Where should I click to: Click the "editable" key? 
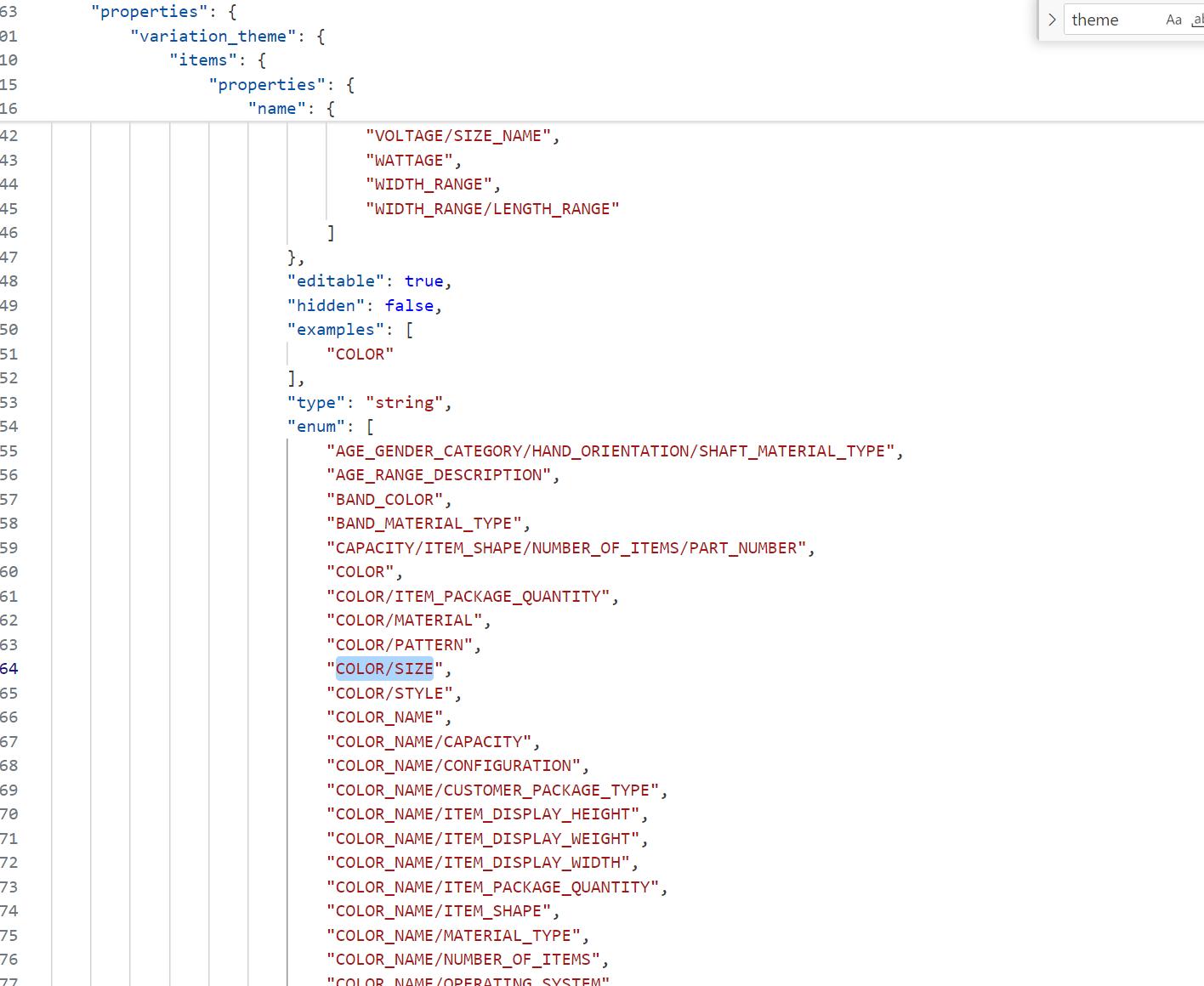(336, 281)
